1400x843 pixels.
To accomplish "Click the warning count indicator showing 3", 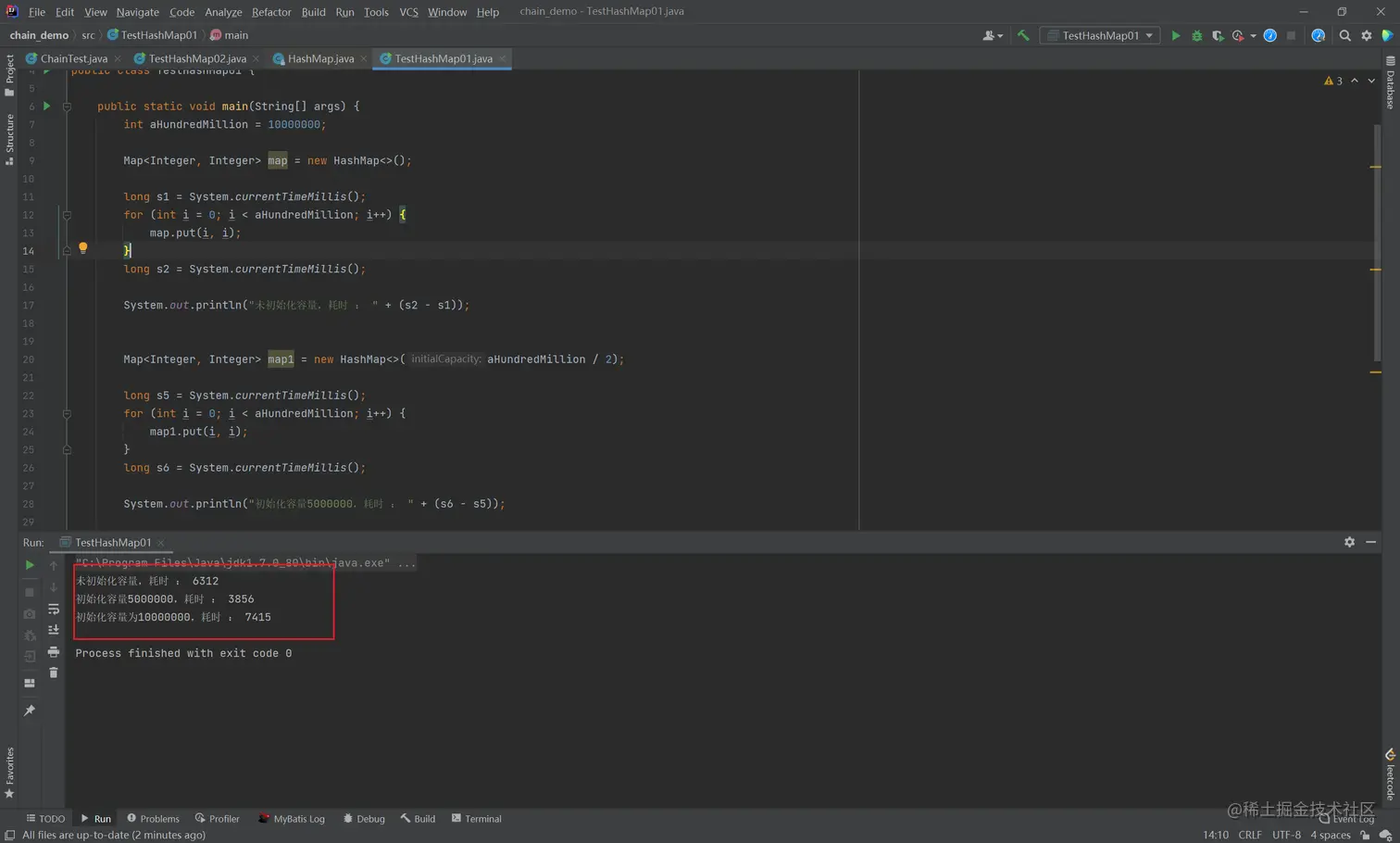I will tap(1333, 82).
